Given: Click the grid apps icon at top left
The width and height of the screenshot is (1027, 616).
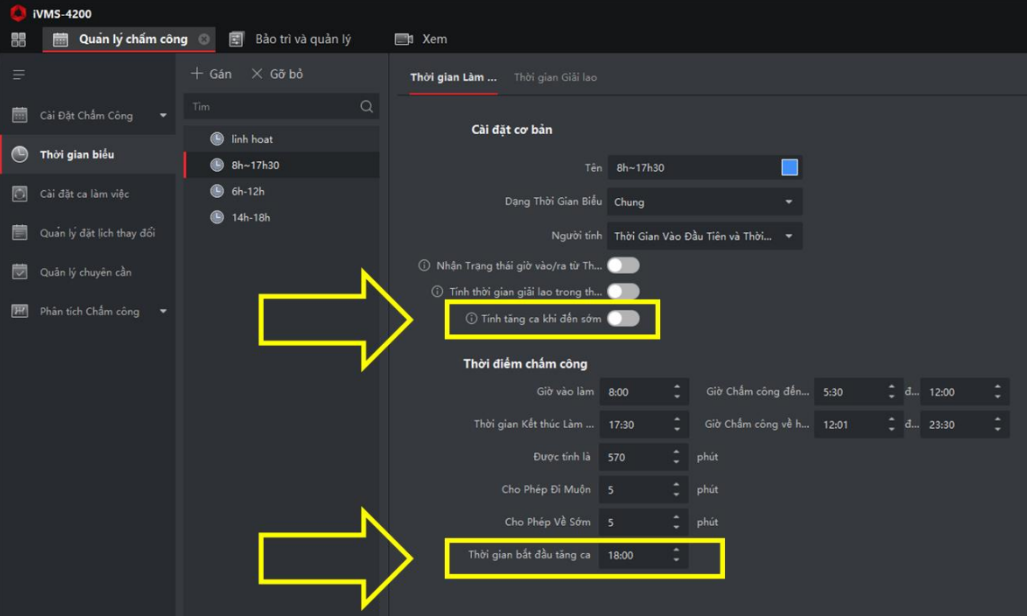Looking at the screenshot, I should 18,39.
